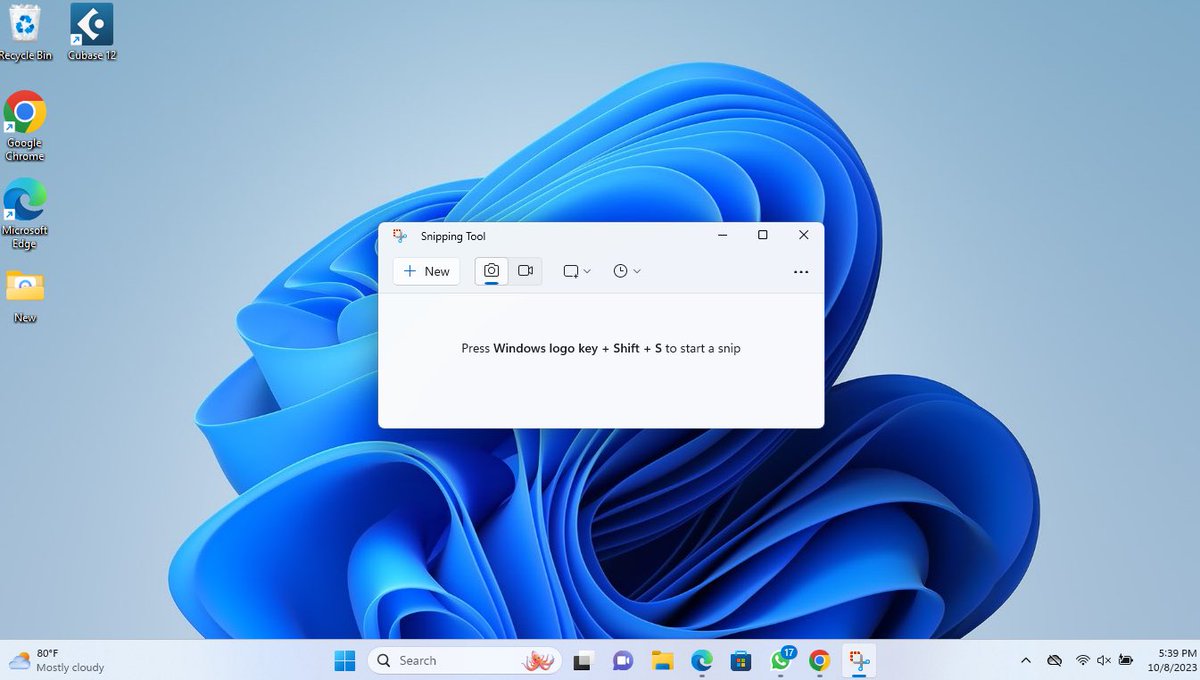
Task: Select the Google Chrome desktop shortcut
Action: 25,126
